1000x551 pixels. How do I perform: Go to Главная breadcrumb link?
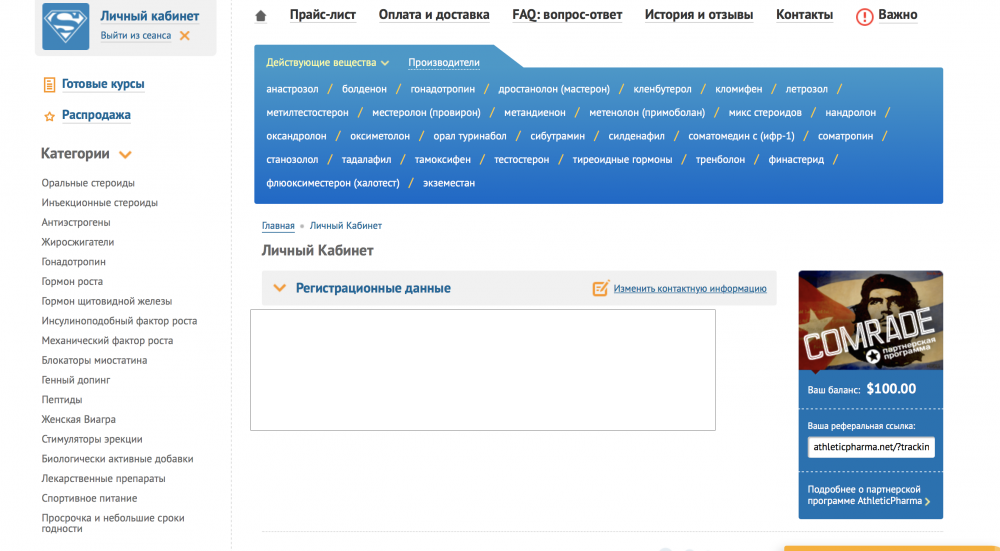(x=278, y=226)
